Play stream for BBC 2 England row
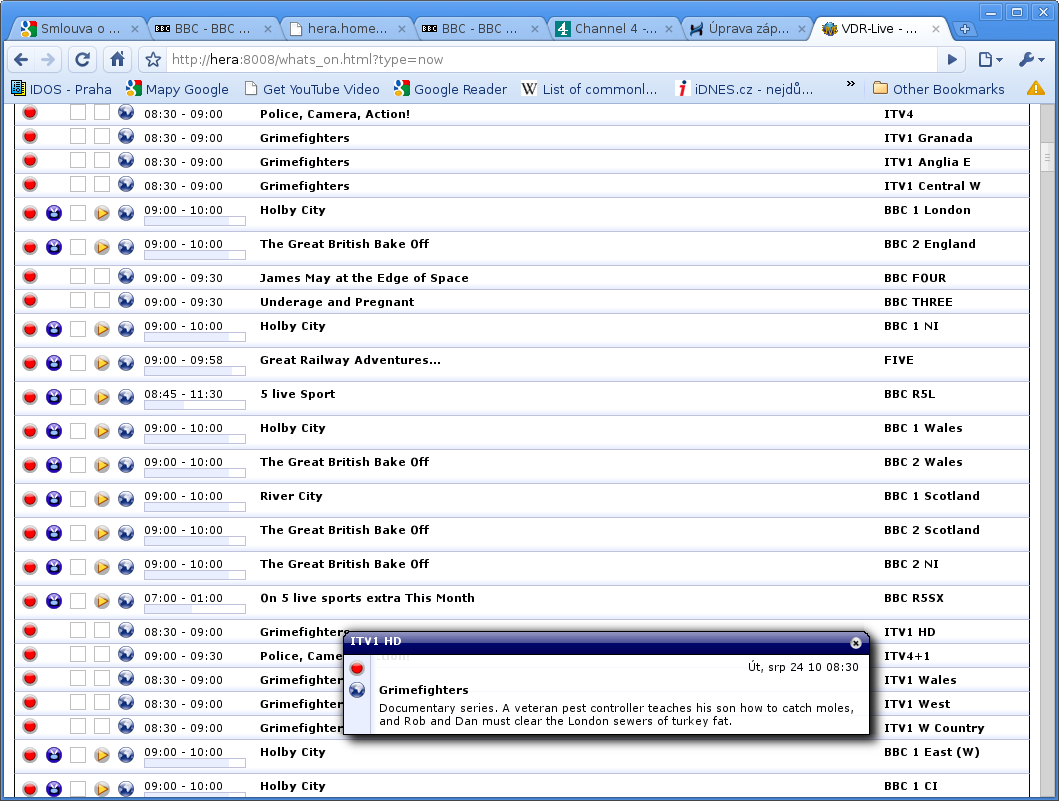 click(x=102, y=247)
